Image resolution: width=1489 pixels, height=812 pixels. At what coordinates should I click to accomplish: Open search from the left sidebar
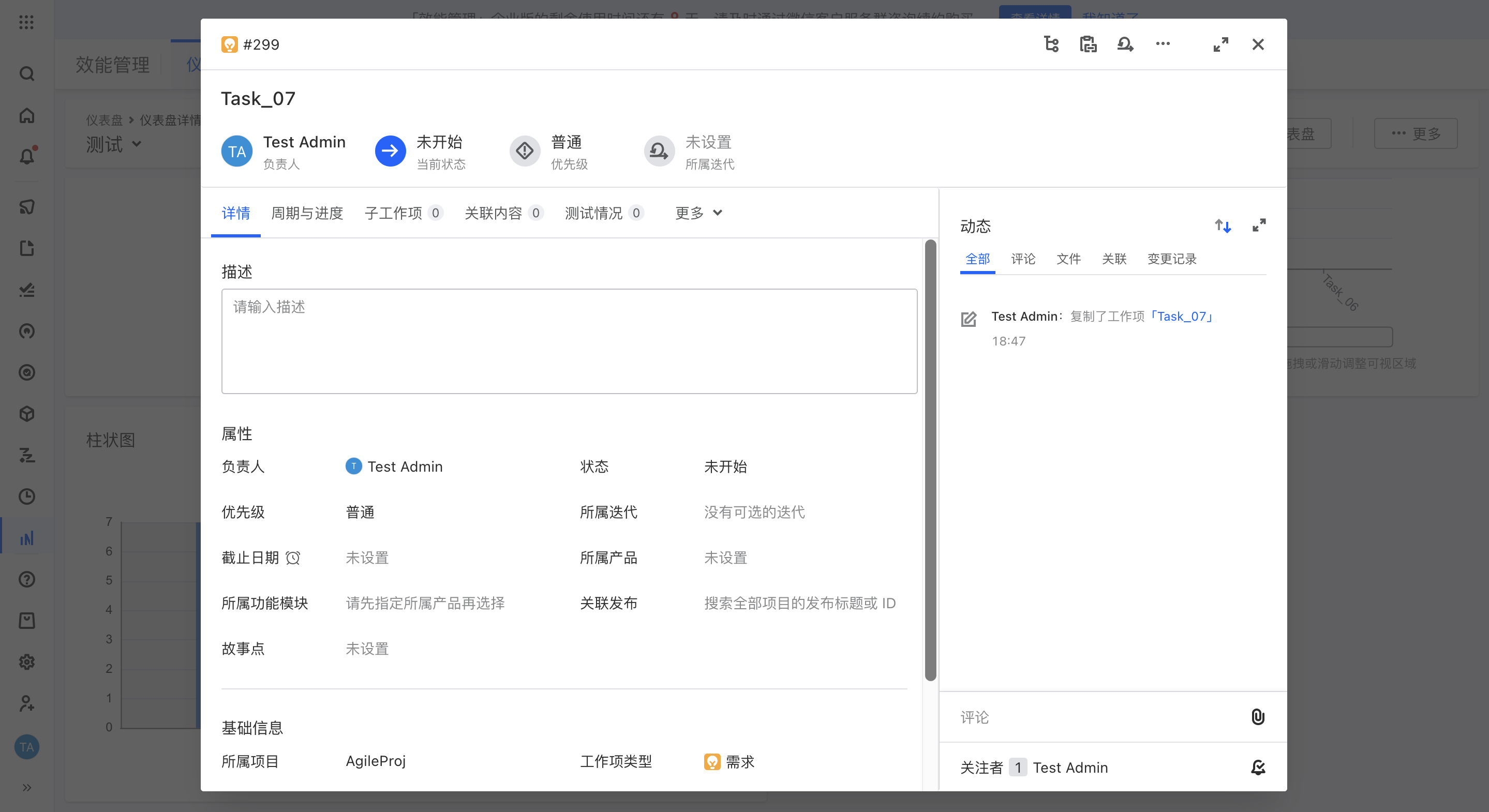(x=26, y=74)
